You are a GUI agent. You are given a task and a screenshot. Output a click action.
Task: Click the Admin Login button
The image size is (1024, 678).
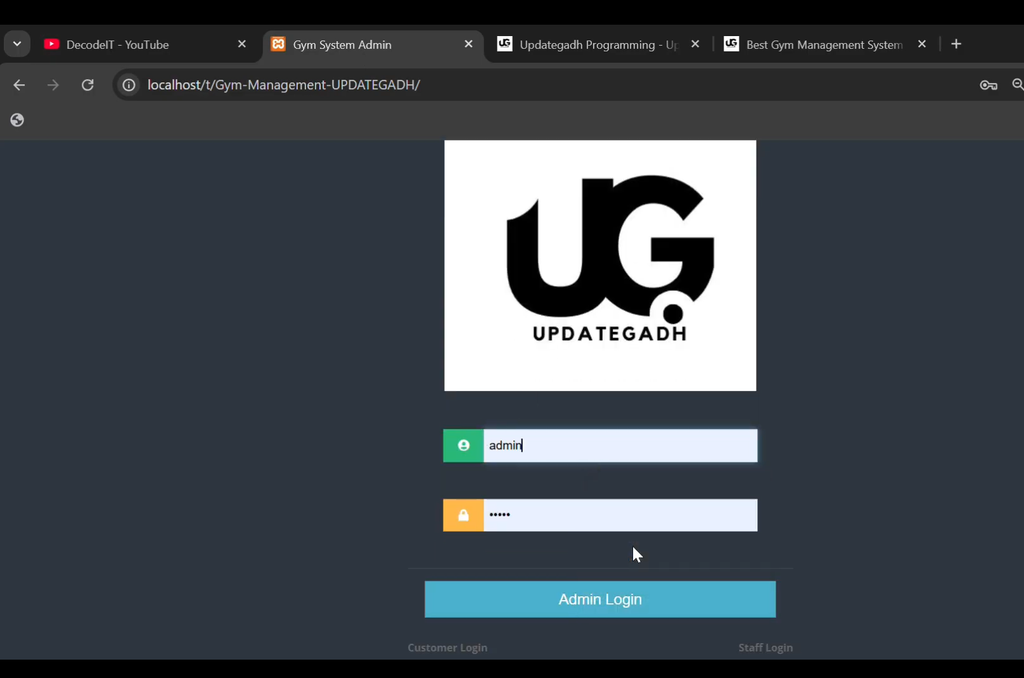pos(600,599)
